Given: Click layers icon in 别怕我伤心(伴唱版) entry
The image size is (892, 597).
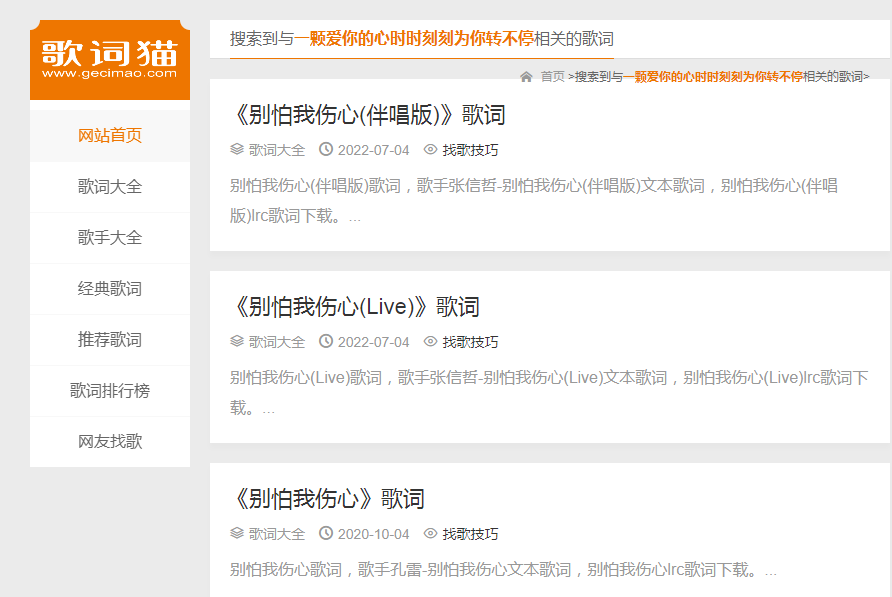Looking at the screenshot, I should click(237, 149).
